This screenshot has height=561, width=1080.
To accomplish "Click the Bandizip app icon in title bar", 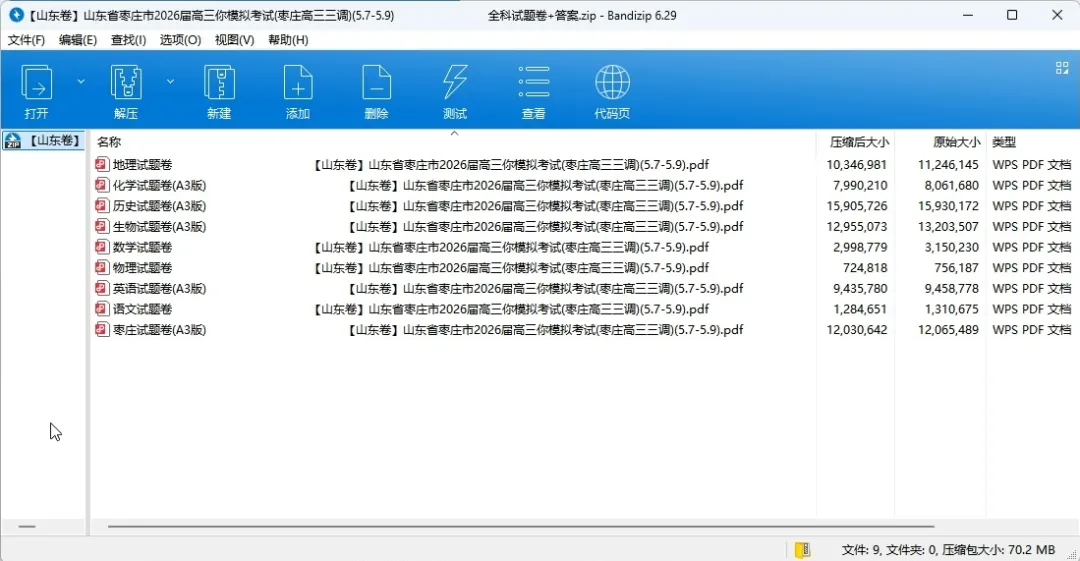I will point(16,14).
